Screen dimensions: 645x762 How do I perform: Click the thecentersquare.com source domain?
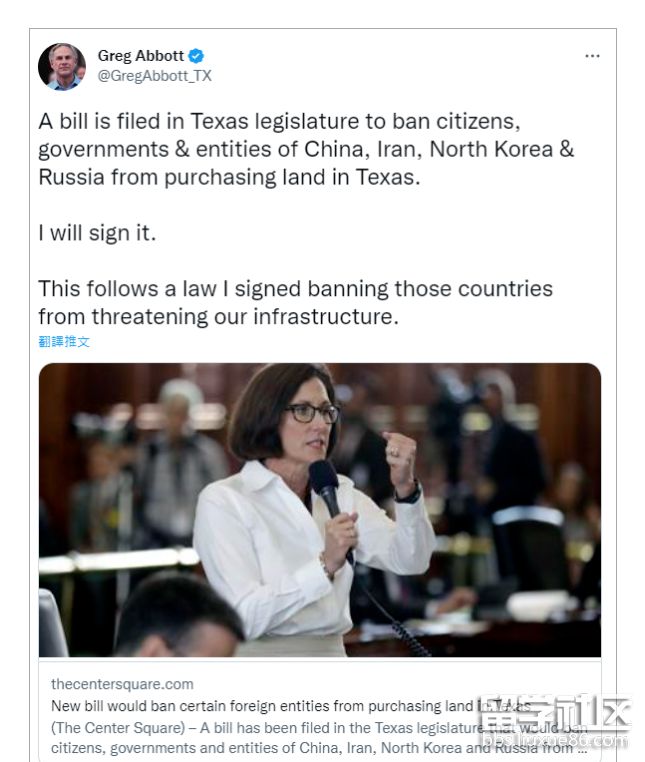click(x=122, y=684)
